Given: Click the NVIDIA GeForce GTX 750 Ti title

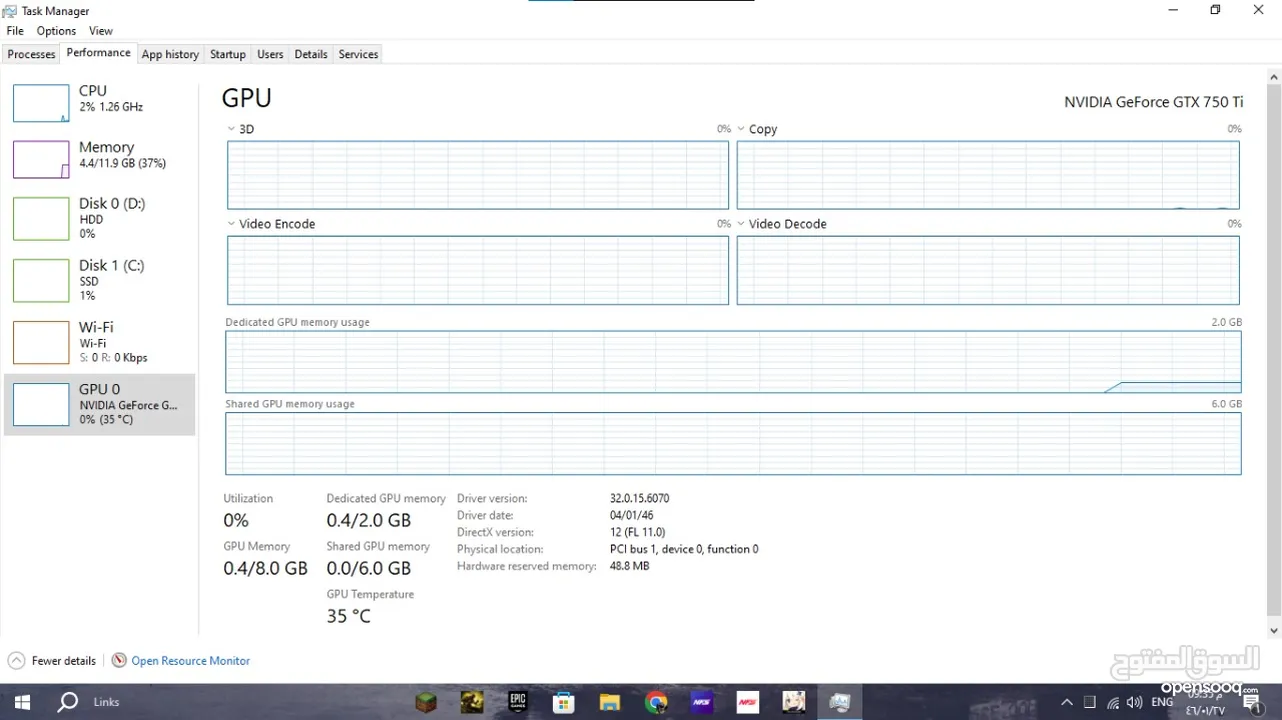Looking at the screenshot, I should click(x=1153, y=102).
